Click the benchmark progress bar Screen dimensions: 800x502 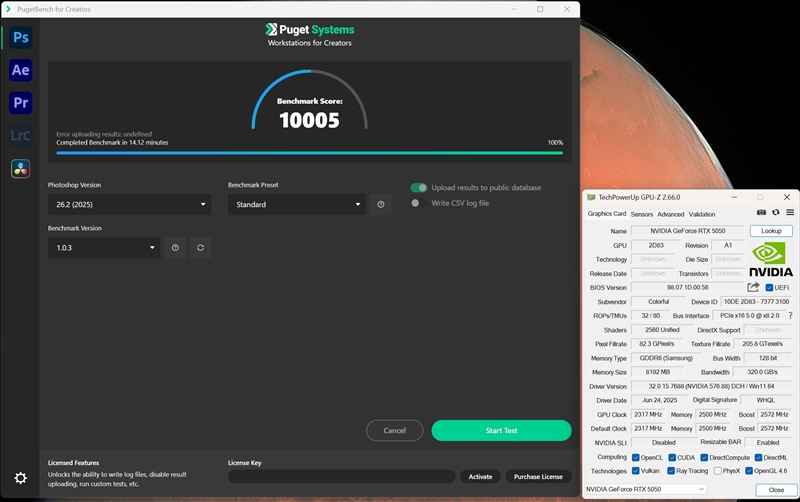pyautogui.click(x=310, y=153)
